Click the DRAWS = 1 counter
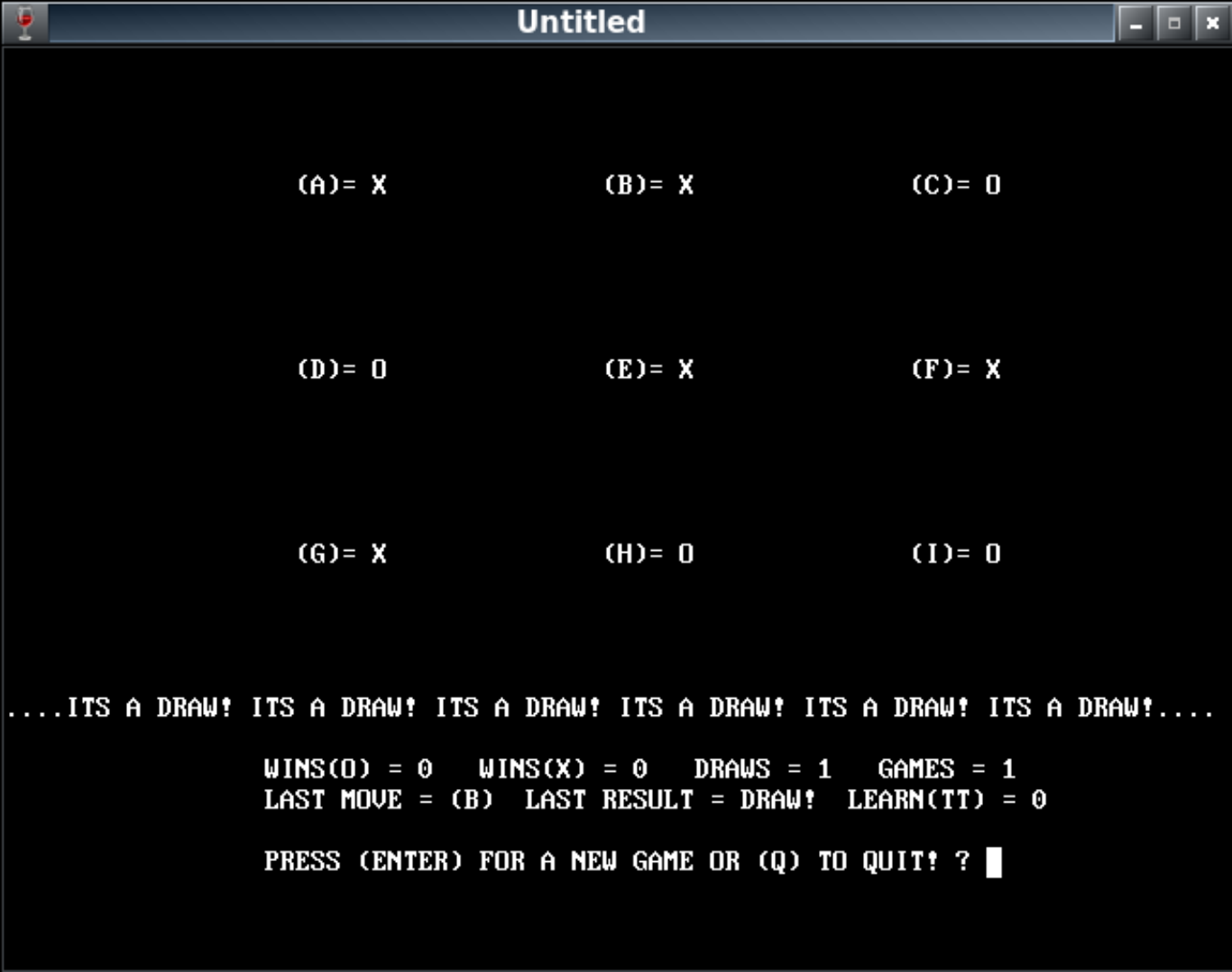This screenshot has width=1232, height=972. (x=762, y=769)
